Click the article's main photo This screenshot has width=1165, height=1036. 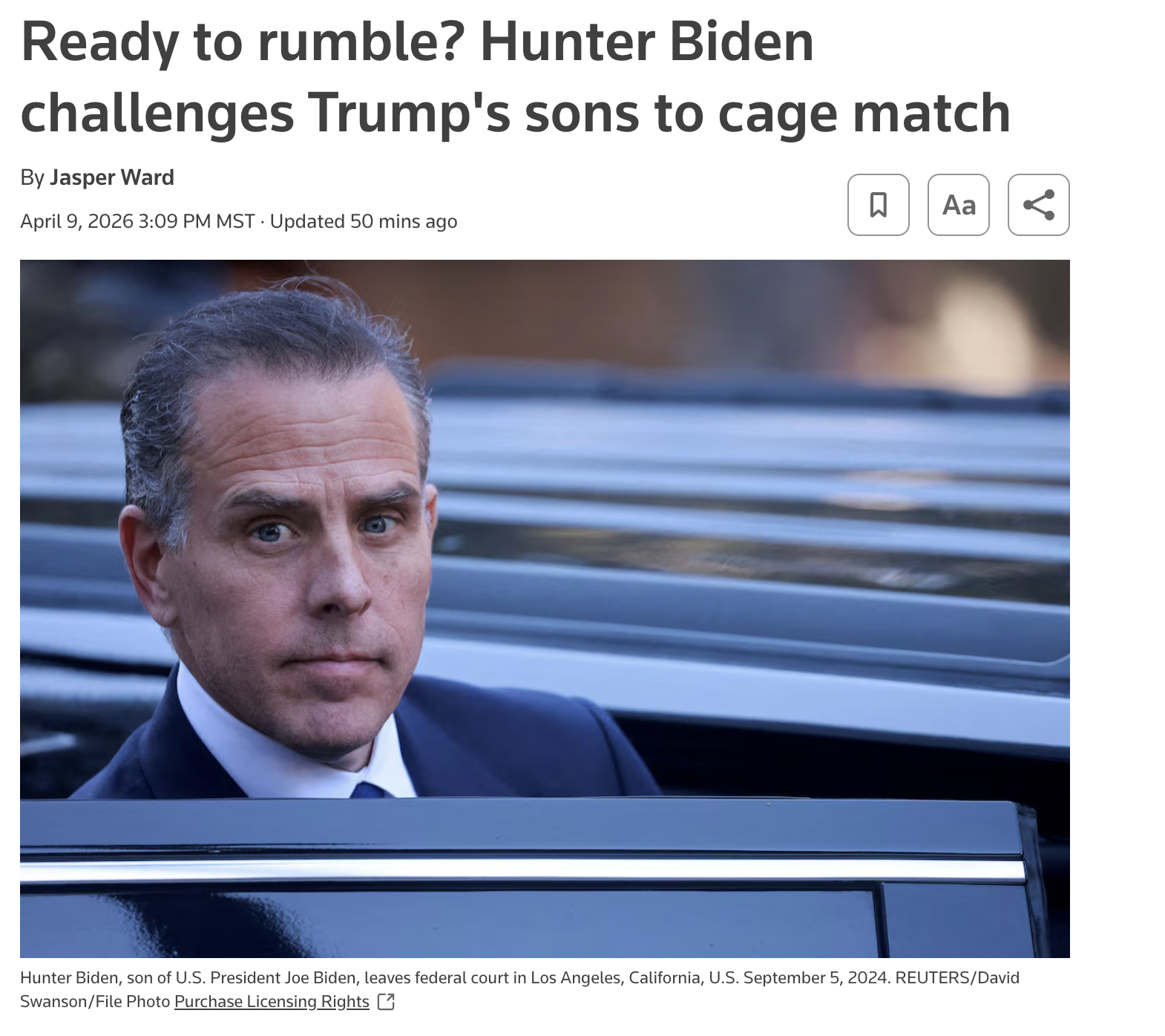545,609
